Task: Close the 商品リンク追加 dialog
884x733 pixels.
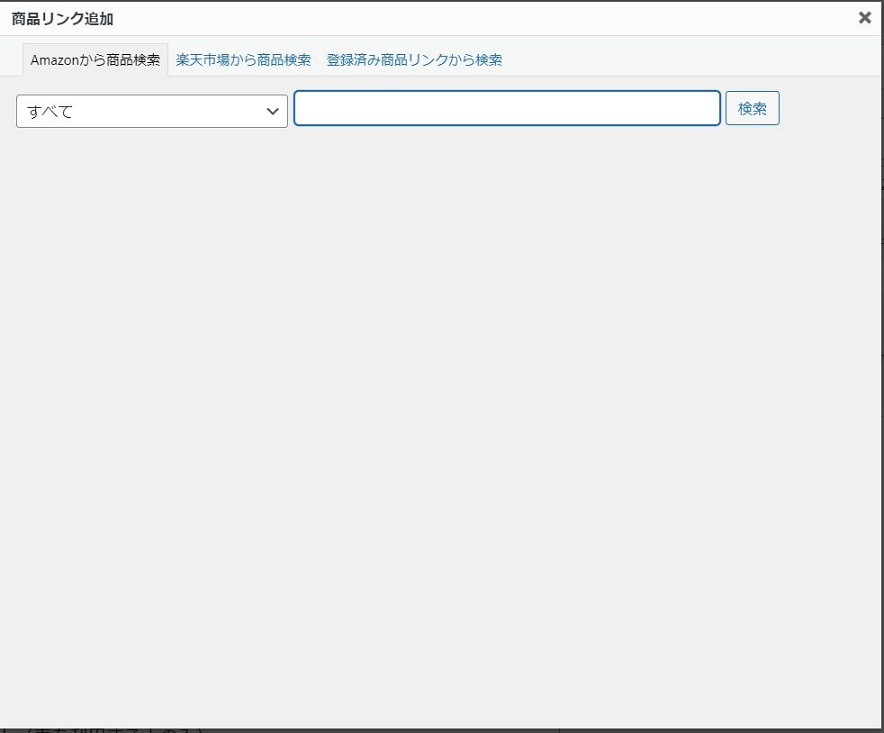Action: 864,18
